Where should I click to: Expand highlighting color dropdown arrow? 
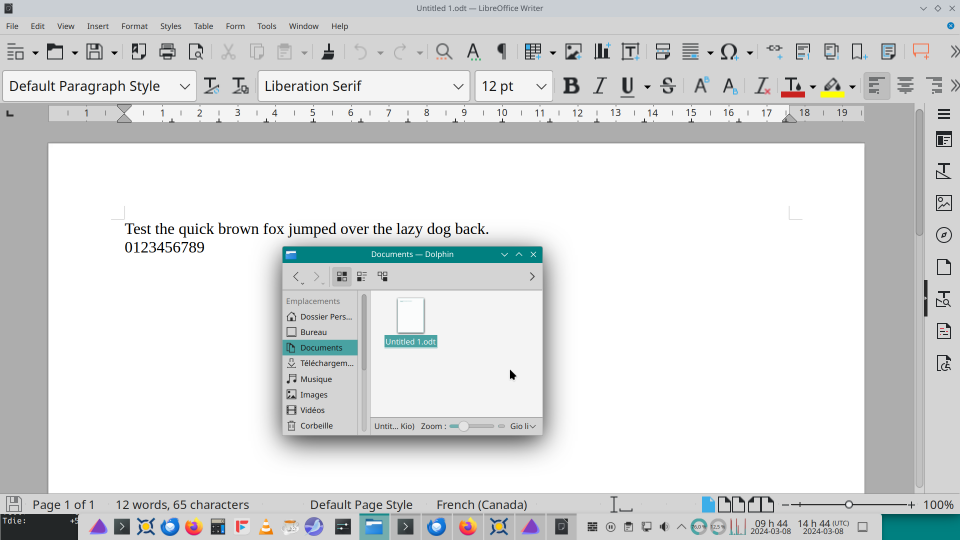852,87
